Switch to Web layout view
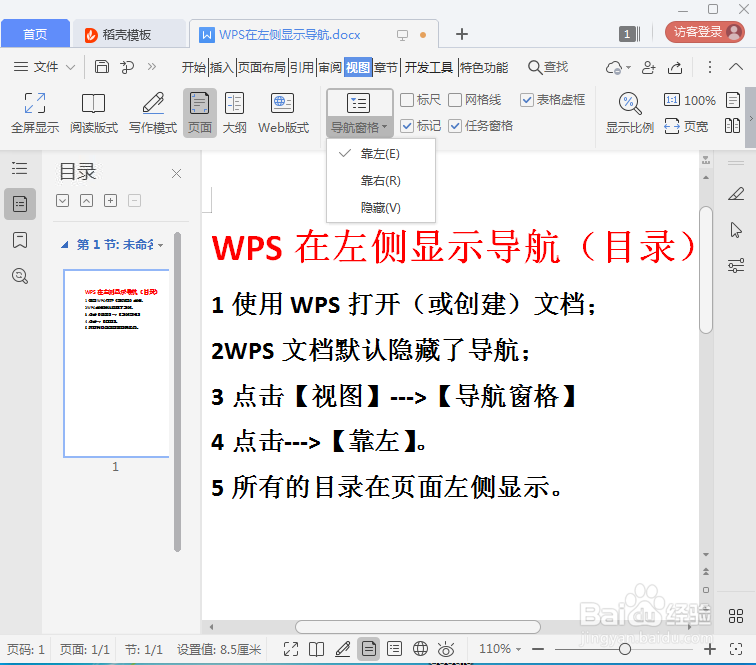 coord(283,113)
